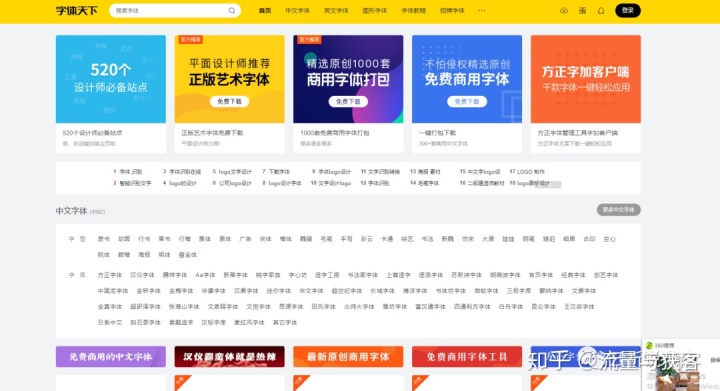Screen dimensions: 720x391
Task: Open the 图形字体 navigation tab
Action: click(x=375, y=11)
